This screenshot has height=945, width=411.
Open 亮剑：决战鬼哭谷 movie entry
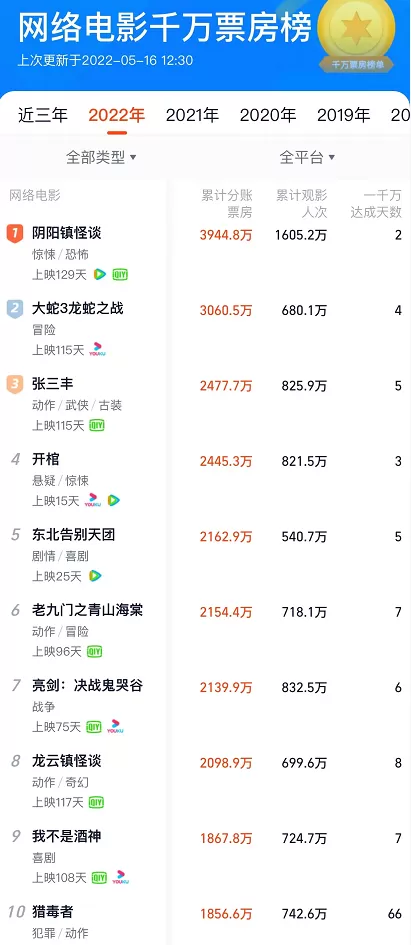click(87, 686)
